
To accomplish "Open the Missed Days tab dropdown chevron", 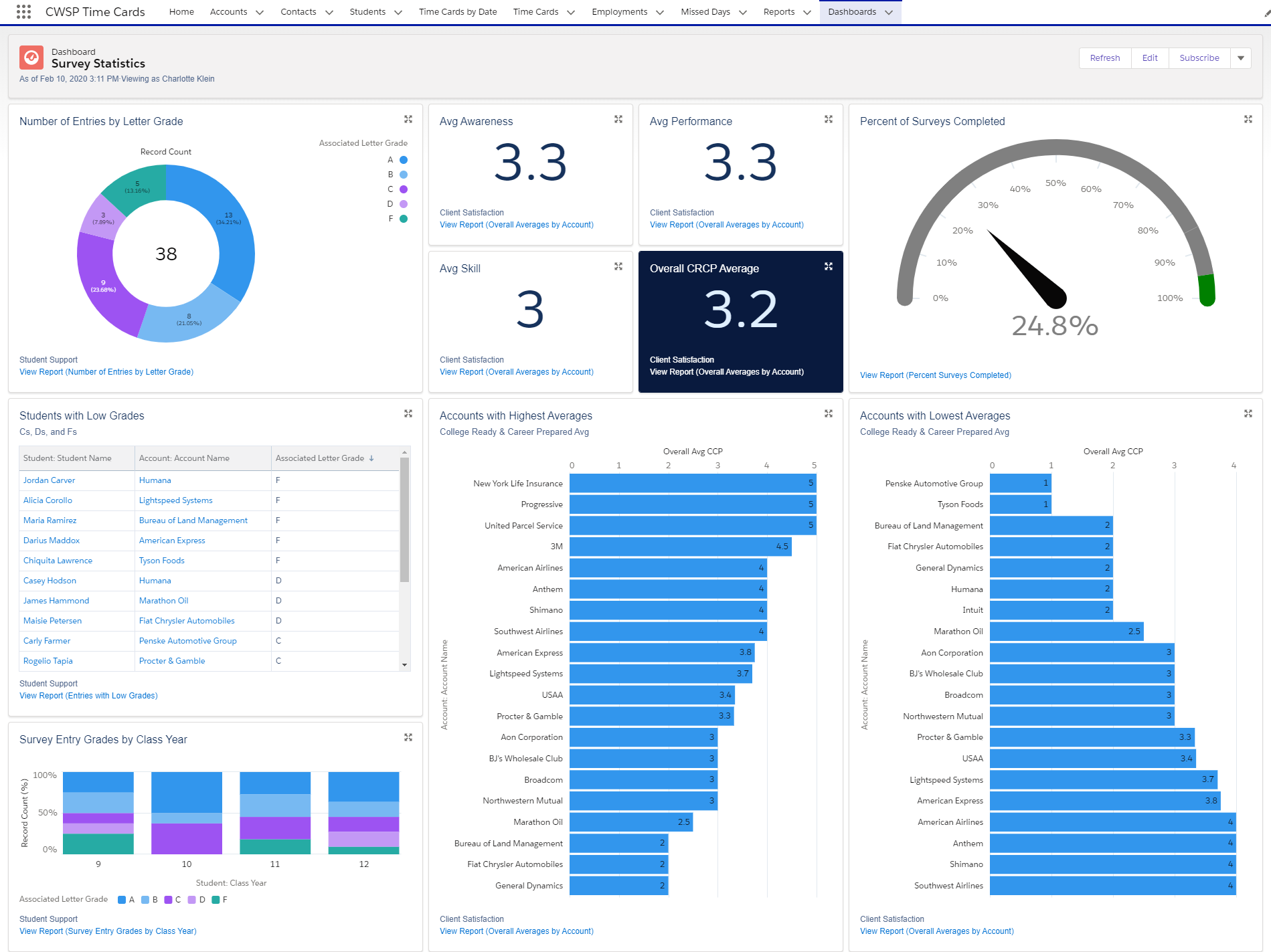I will coord(743,12).
